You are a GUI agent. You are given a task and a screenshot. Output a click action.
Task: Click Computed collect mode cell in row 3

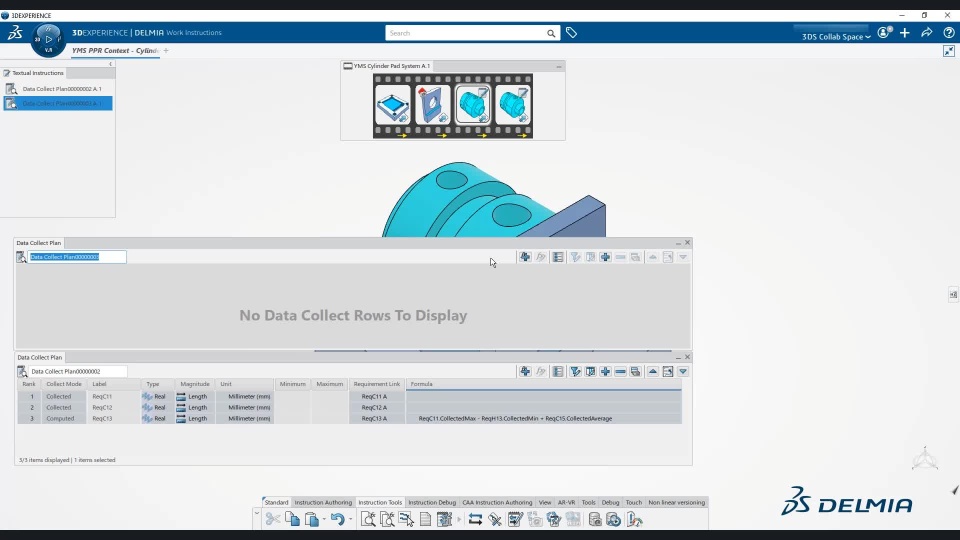(x=64, y=419)
